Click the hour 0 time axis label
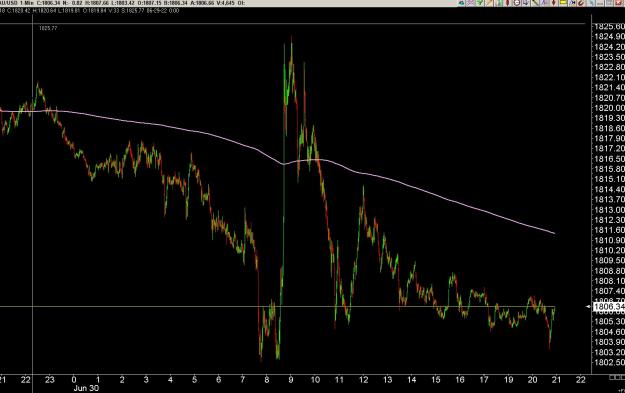The height and width of the screenshot is (393, 625). pos(74,380)
